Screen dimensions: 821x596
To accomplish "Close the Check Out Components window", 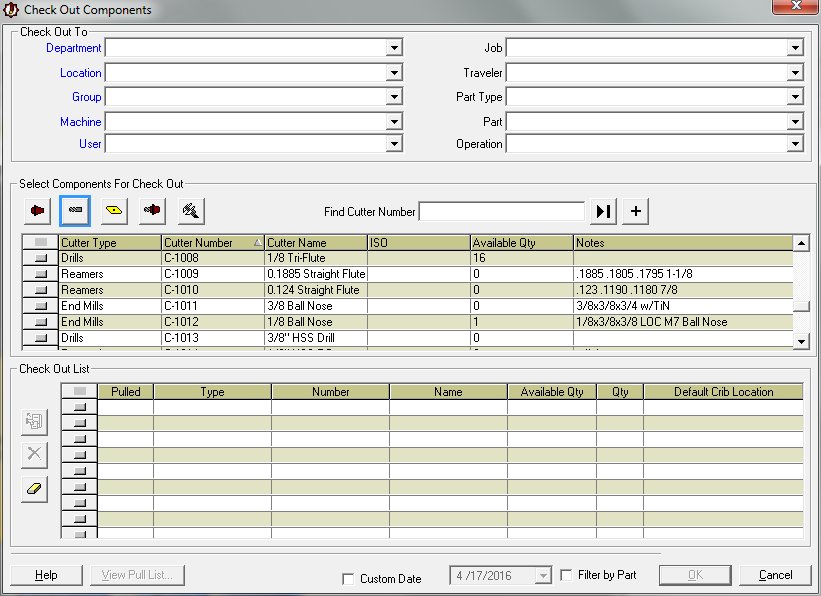I will [795, 6].
